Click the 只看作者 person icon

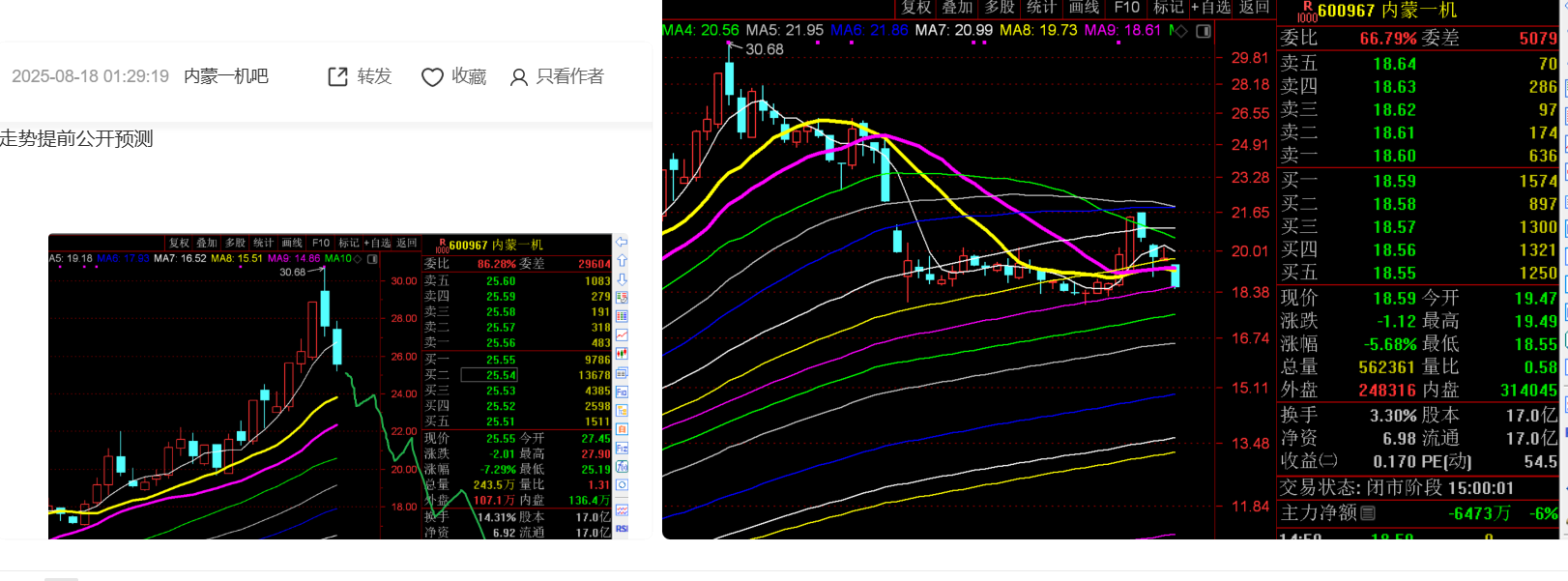click(519, 77)
